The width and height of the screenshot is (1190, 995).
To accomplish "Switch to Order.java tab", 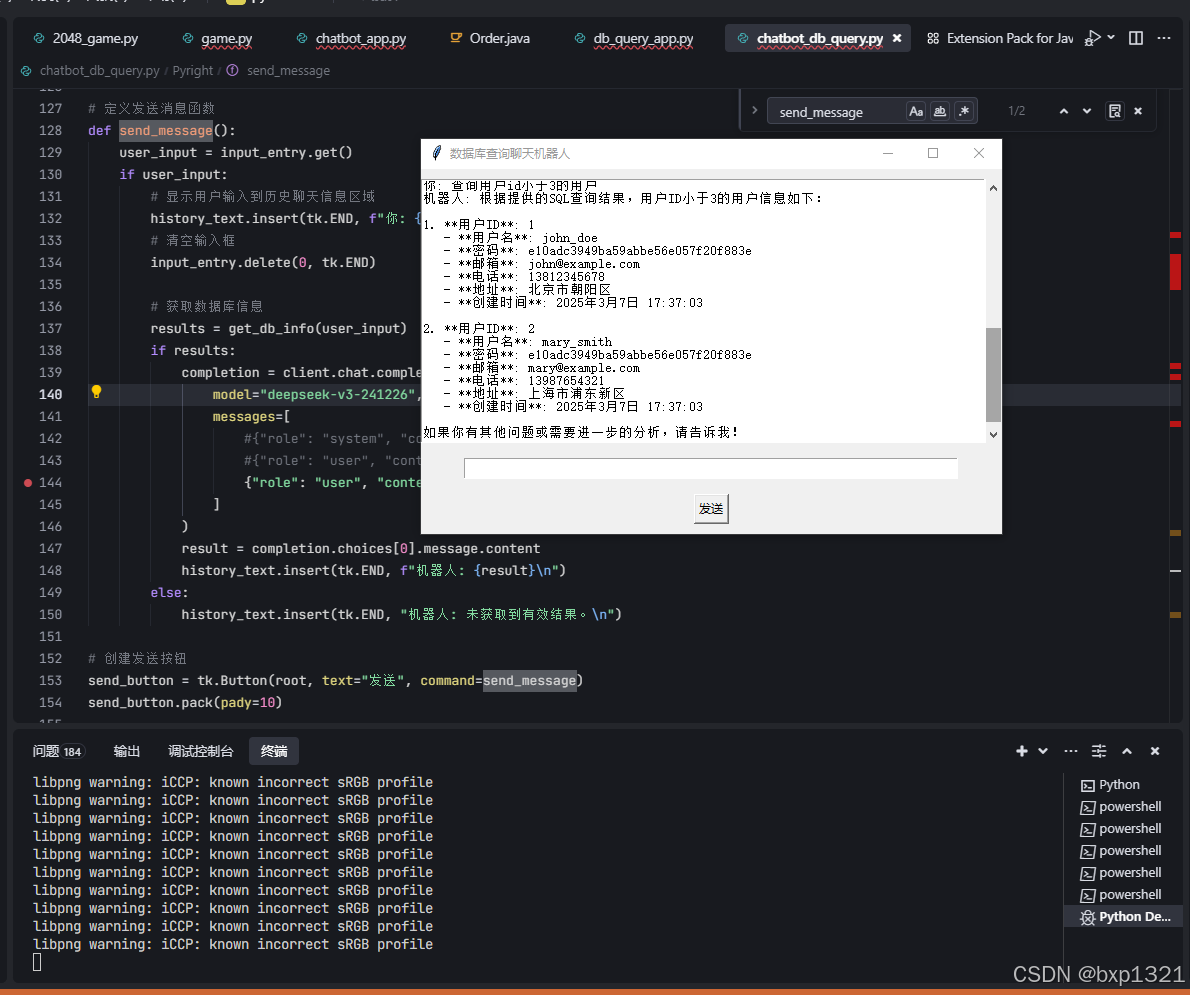I will [490, 38].
